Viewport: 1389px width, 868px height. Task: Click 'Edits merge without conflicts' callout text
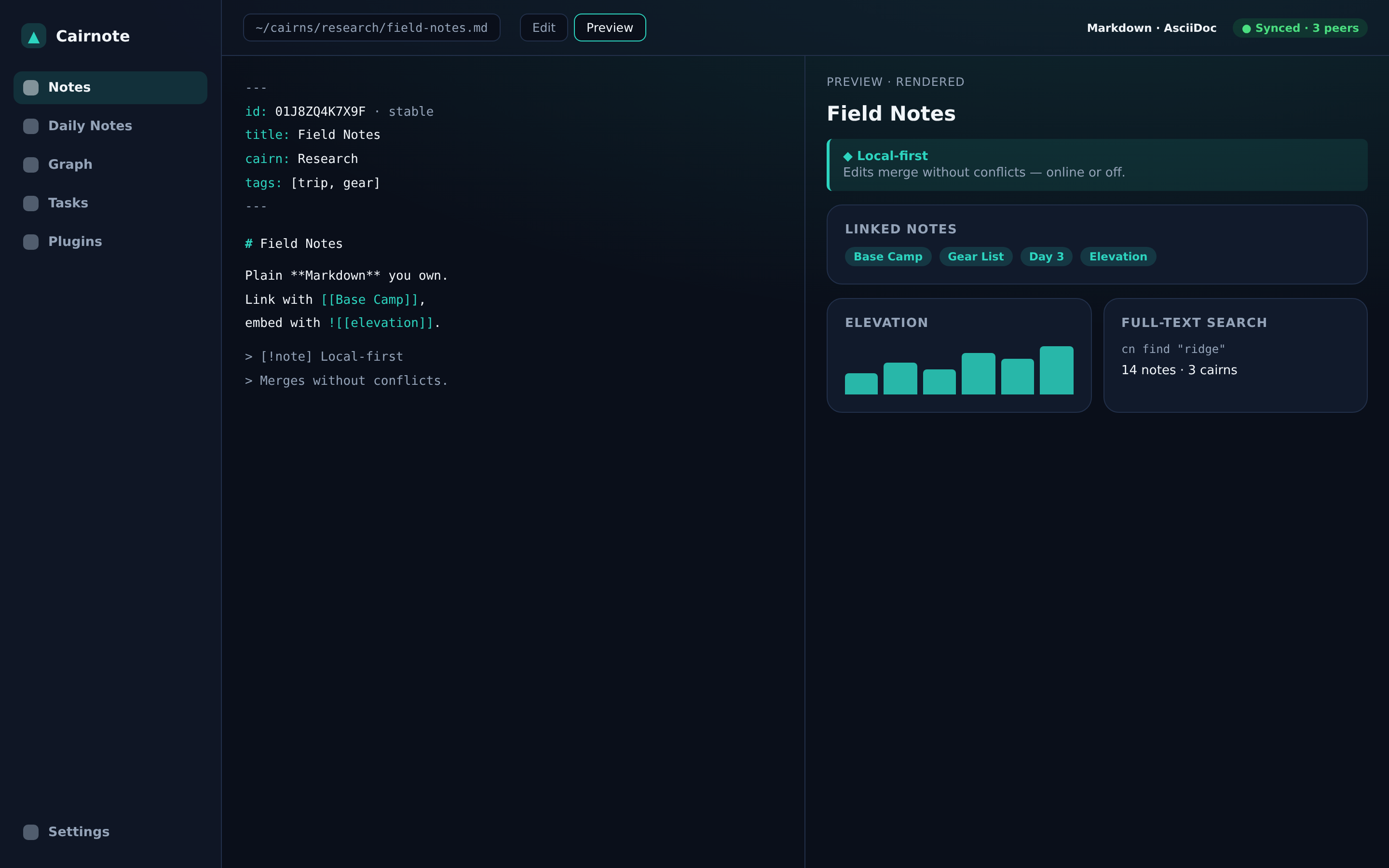984,172
